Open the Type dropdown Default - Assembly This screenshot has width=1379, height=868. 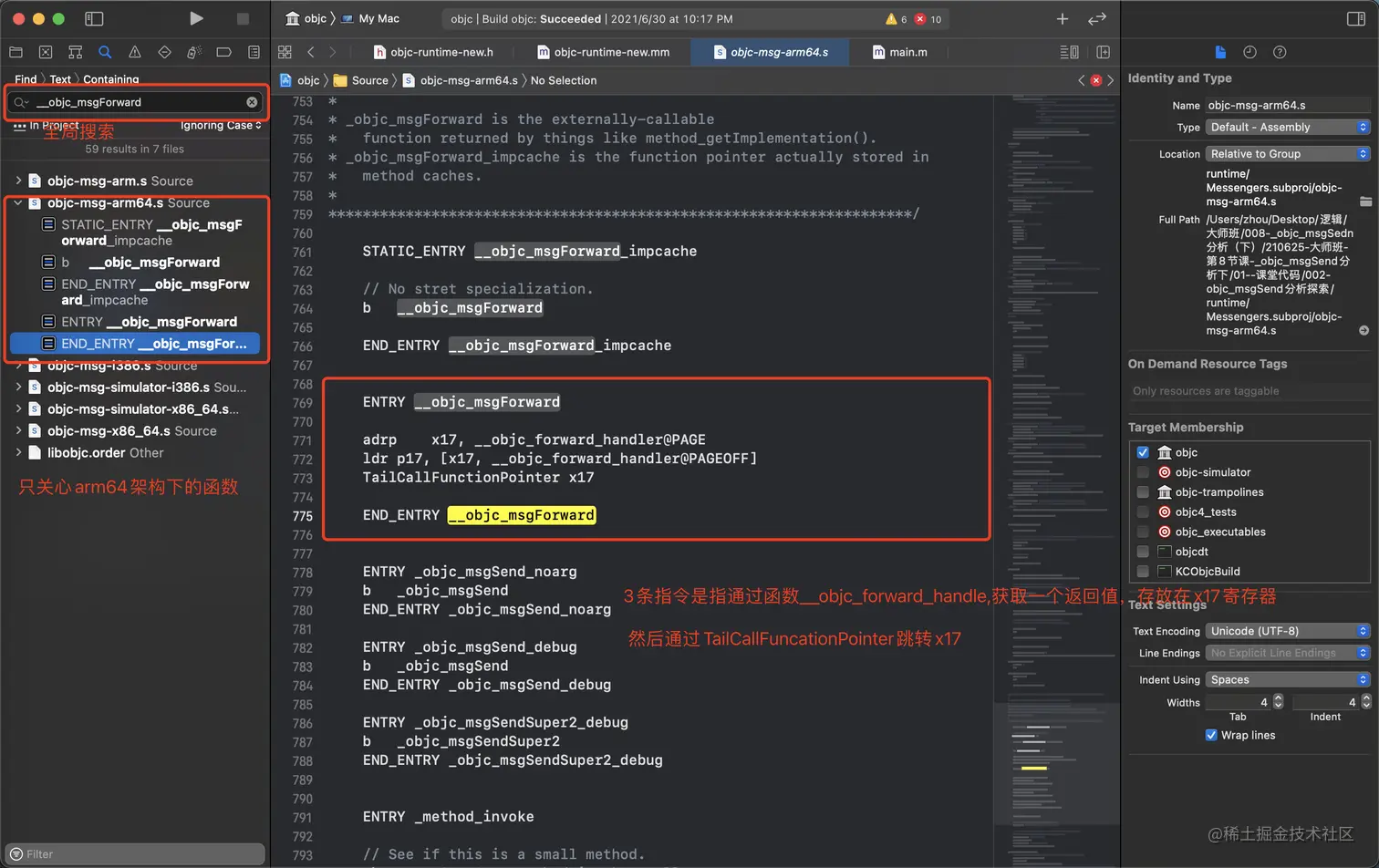point(1288,128)
